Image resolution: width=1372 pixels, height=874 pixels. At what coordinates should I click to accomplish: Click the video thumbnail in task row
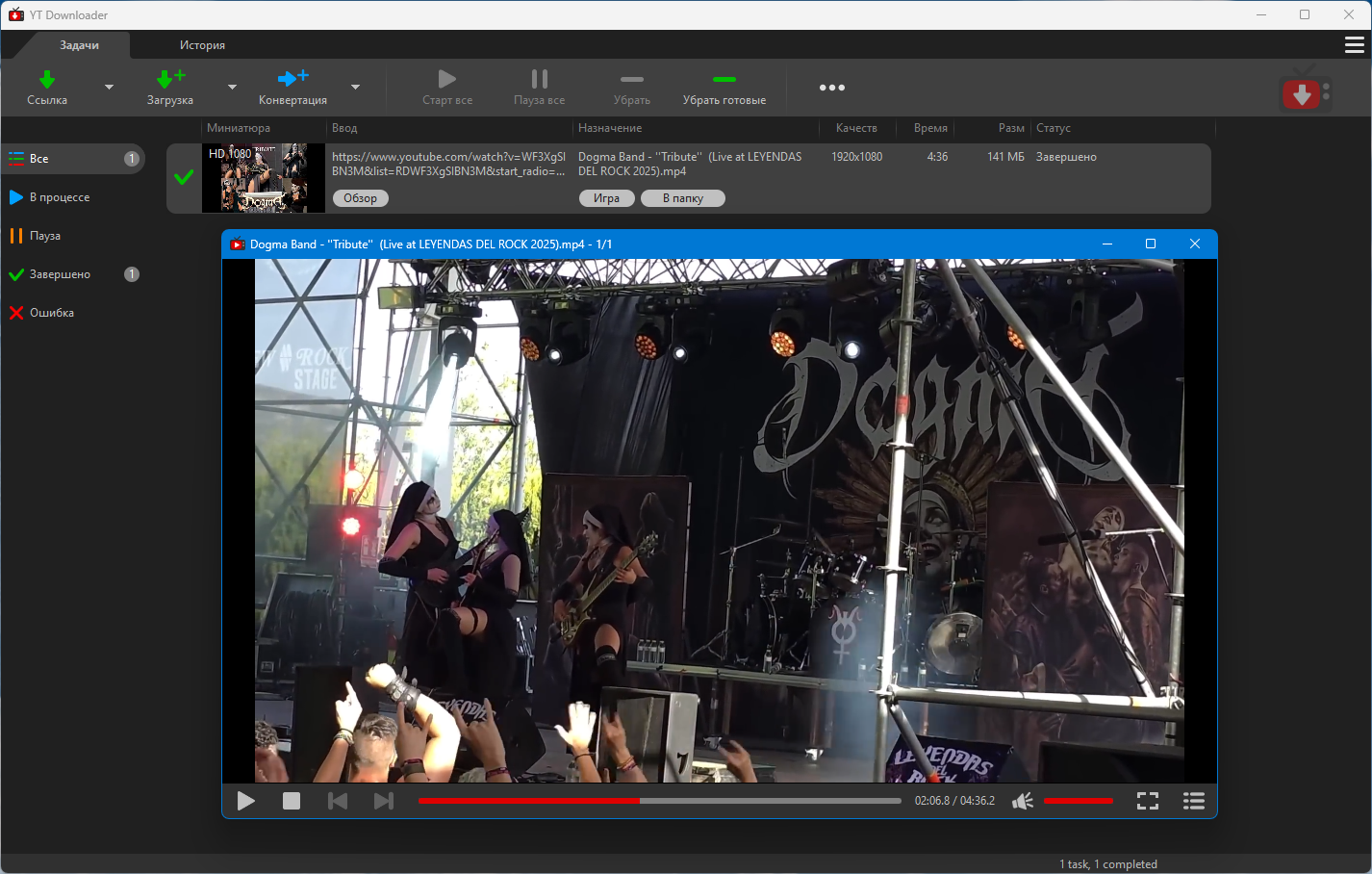point(264,178)
